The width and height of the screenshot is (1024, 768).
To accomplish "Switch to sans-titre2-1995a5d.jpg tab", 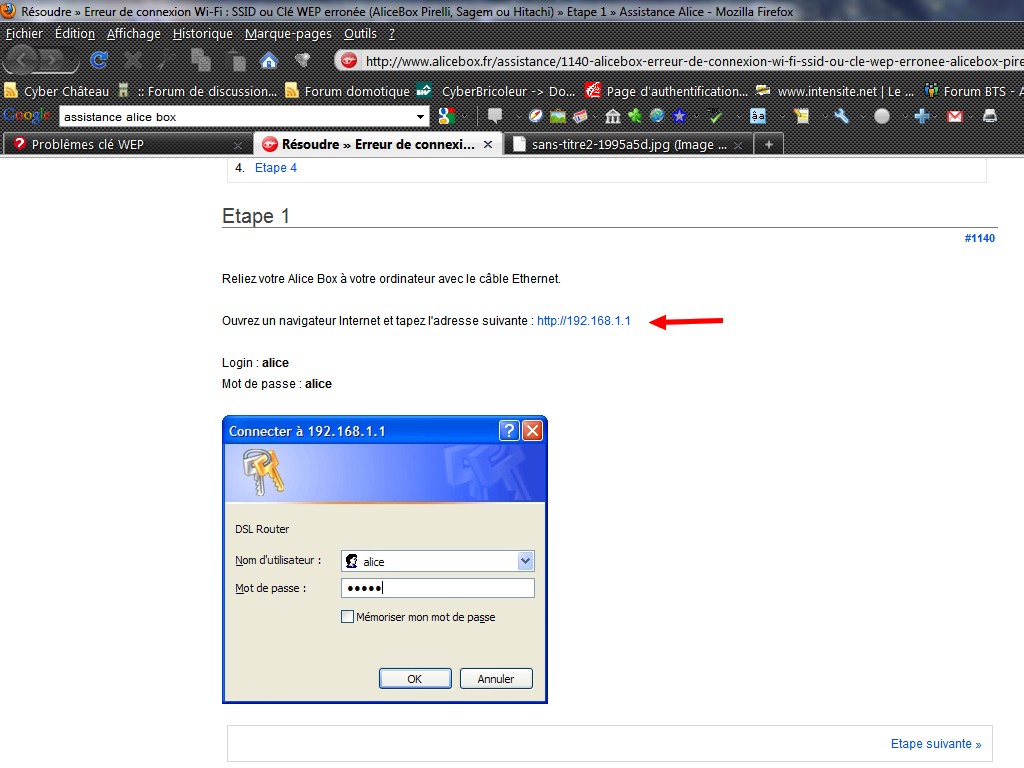I will tap(620, 144).
